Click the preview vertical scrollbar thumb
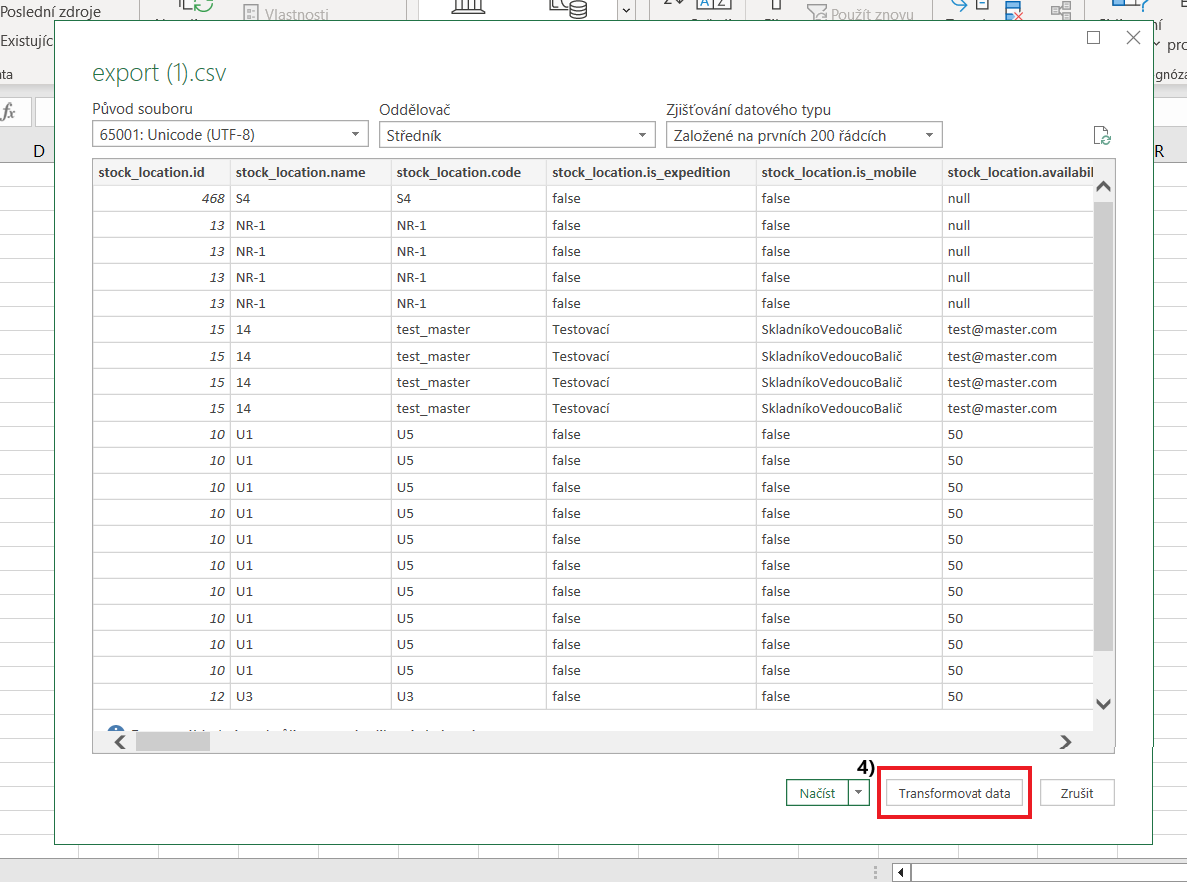This screenshot has height=882, width=1187. coord(1104,425)
